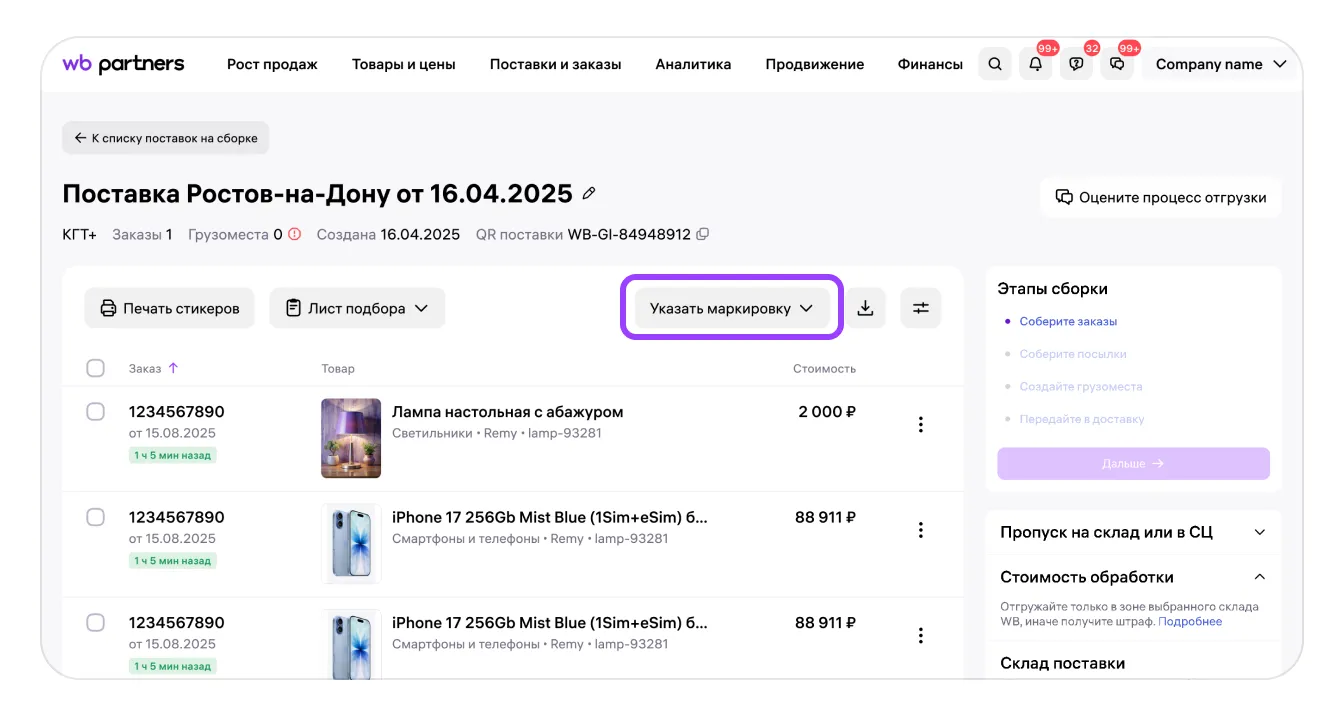Click the table lamp product thumbnail
This screenshot has height=716, width=1344.
click(x=351, y=438)
